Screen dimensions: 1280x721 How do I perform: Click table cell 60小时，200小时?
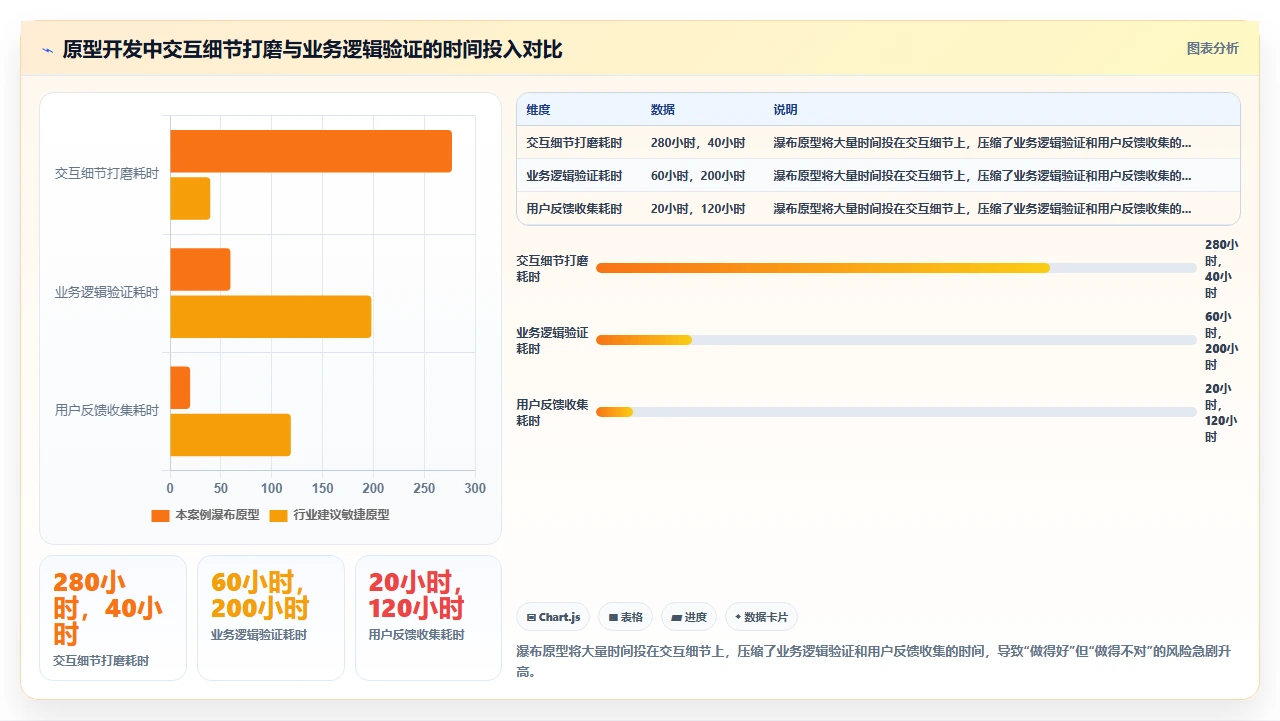tap(698, 176)
